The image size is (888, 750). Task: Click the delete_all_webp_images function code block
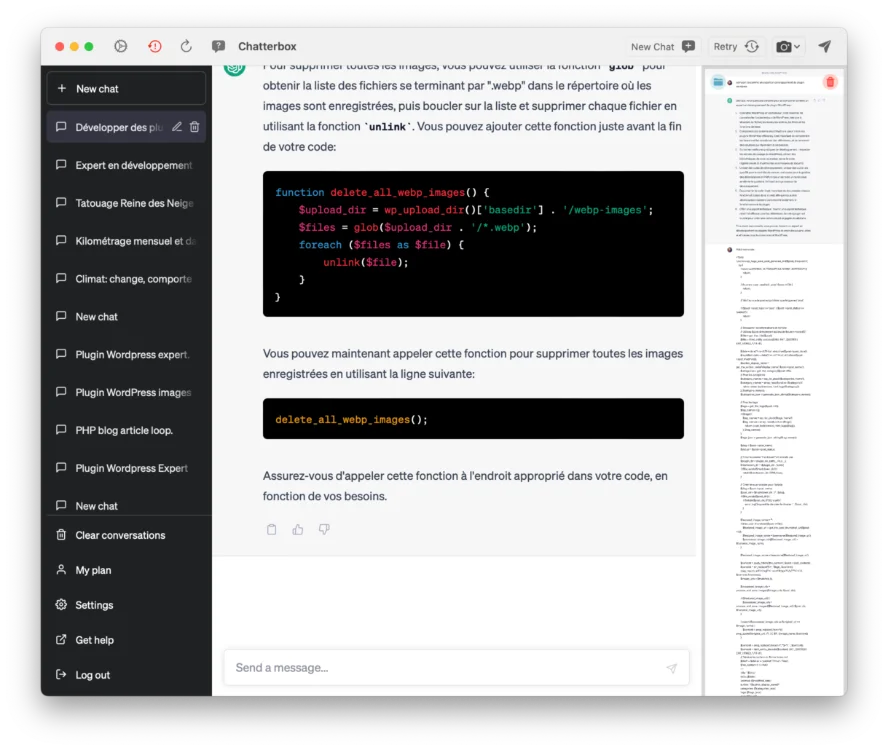pos(473,244)
